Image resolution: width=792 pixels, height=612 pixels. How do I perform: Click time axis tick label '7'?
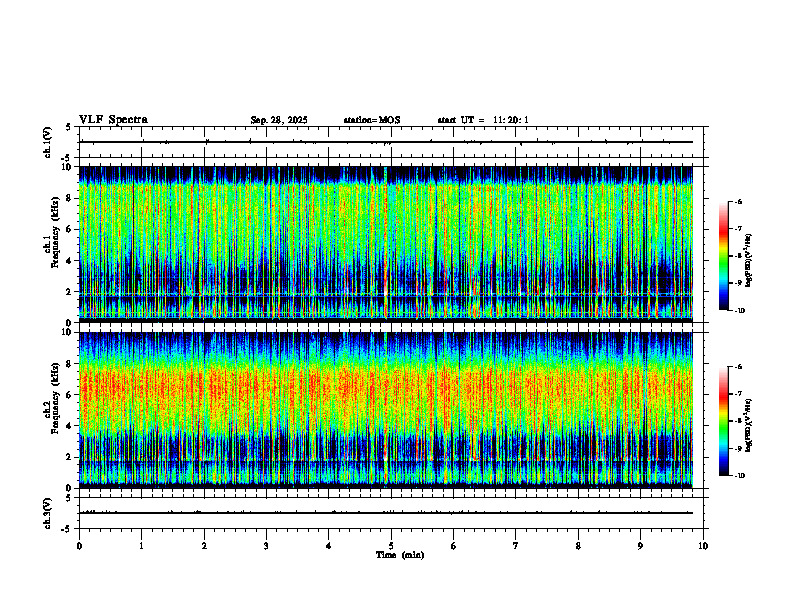[516, 546]
